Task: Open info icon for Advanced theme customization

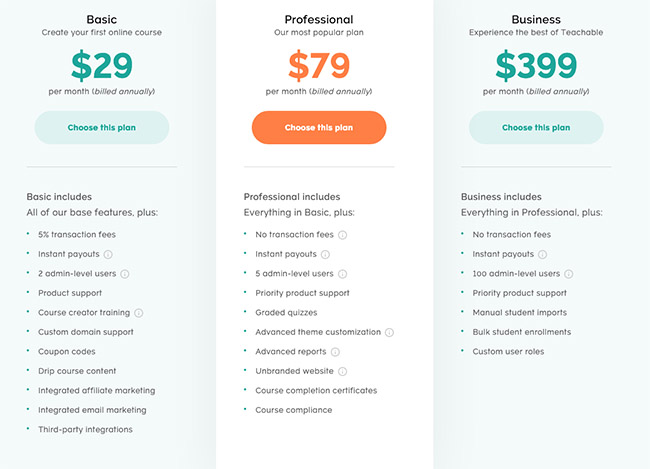Action: [x=389, y=332]
